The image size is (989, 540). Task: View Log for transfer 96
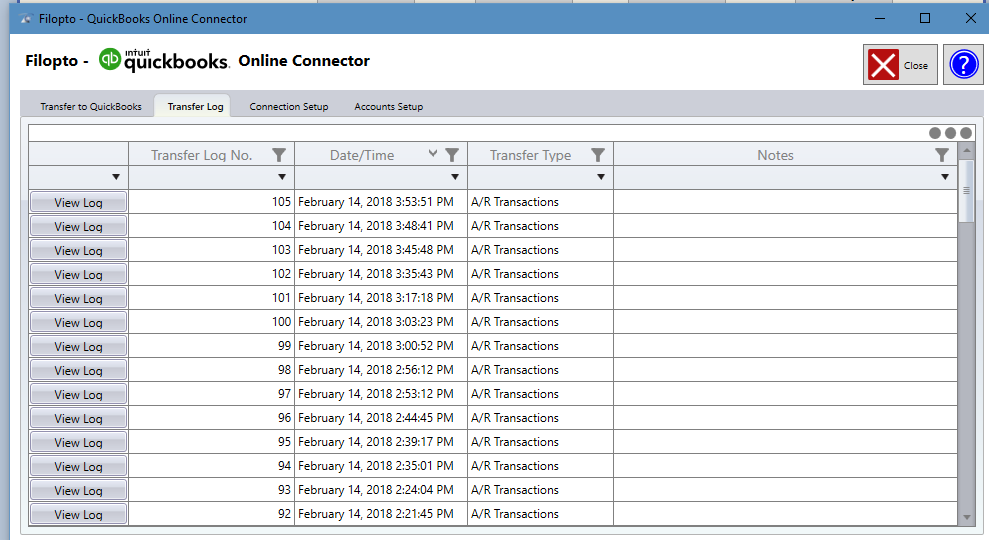[78, 418]
